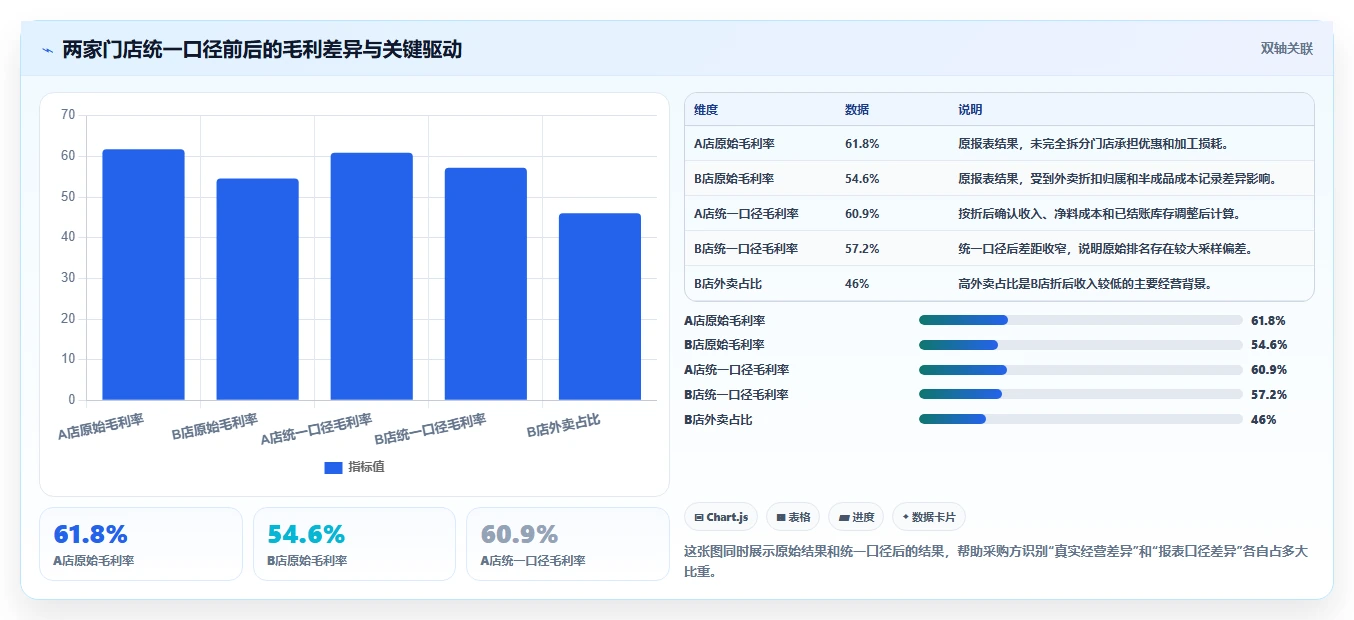This screenshot has width=1354, height=620.
Task: Click the 表格 chip
Action: click(793, 517)
